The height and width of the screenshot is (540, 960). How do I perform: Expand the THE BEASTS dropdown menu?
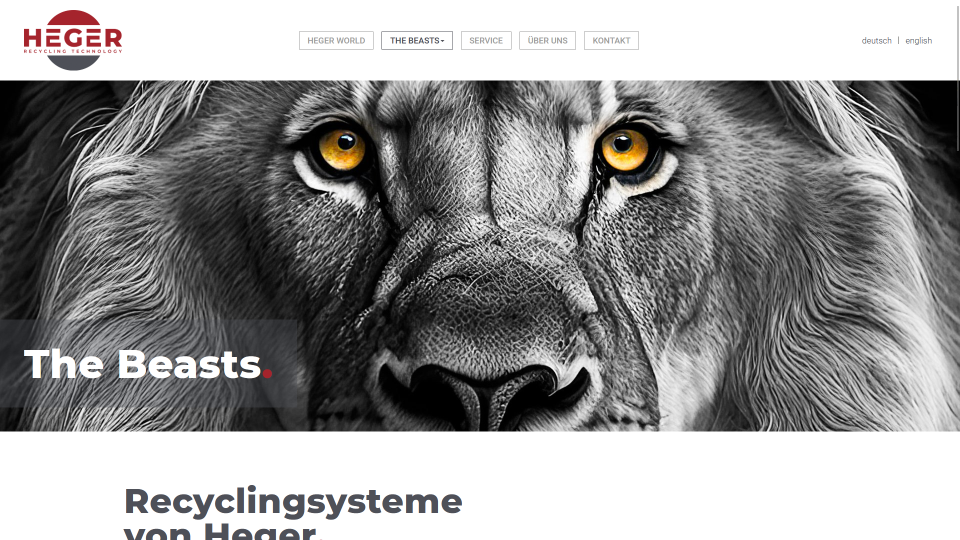pos(417,40)
